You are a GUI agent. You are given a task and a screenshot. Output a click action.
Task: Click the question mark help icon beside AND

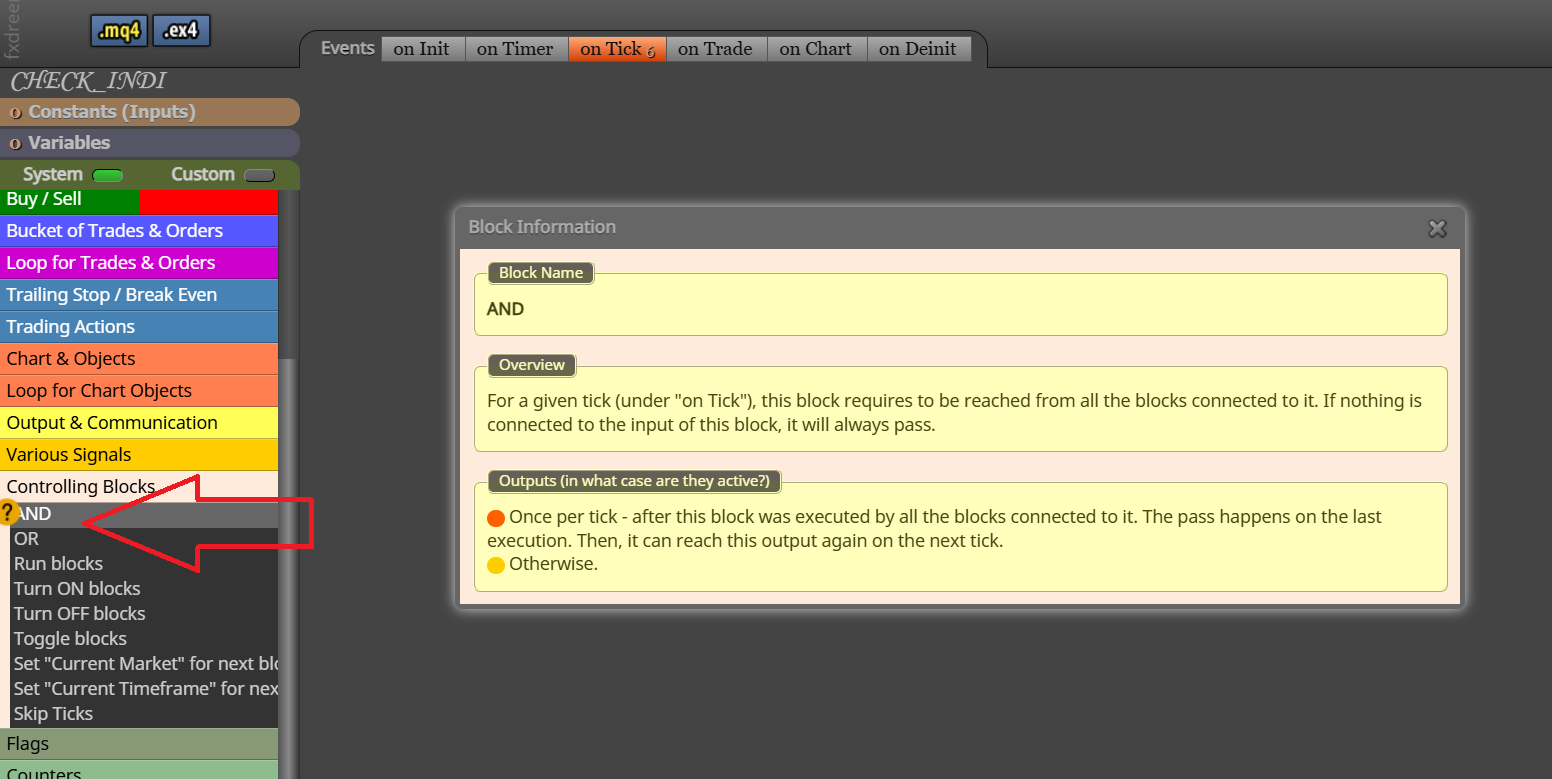point(8,513)
